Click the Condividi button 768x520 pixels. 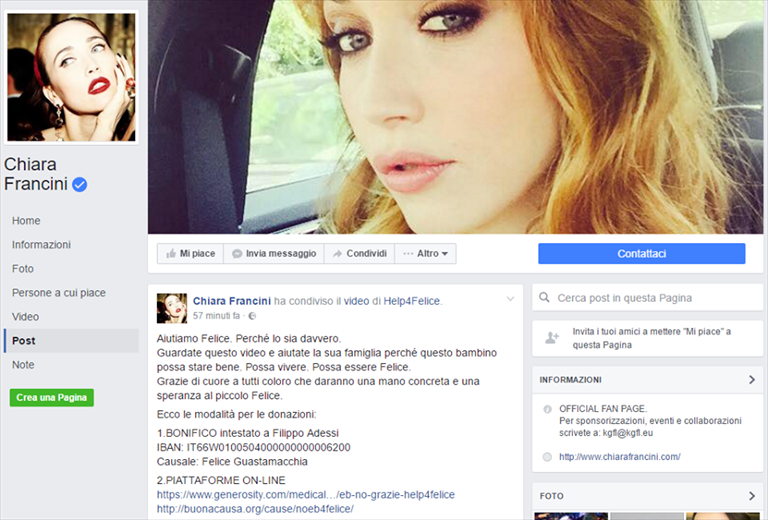[x=359, y=254]
